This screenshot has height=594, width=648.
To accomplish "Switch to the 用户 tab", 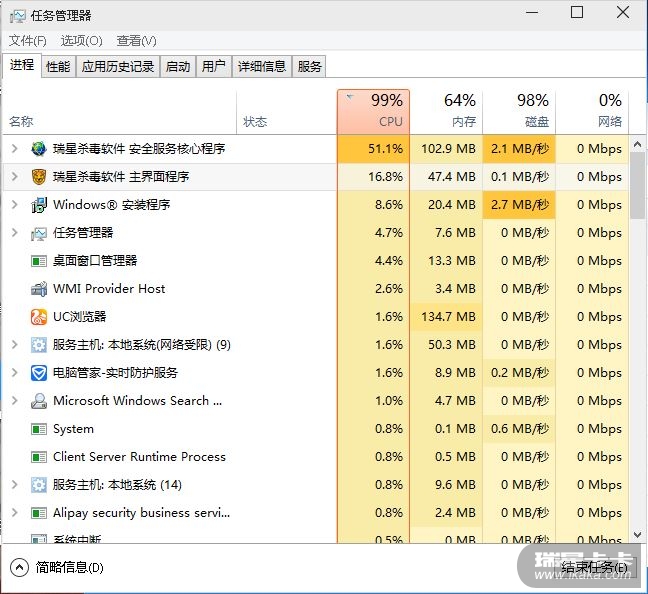I will [x=214, y=66].
